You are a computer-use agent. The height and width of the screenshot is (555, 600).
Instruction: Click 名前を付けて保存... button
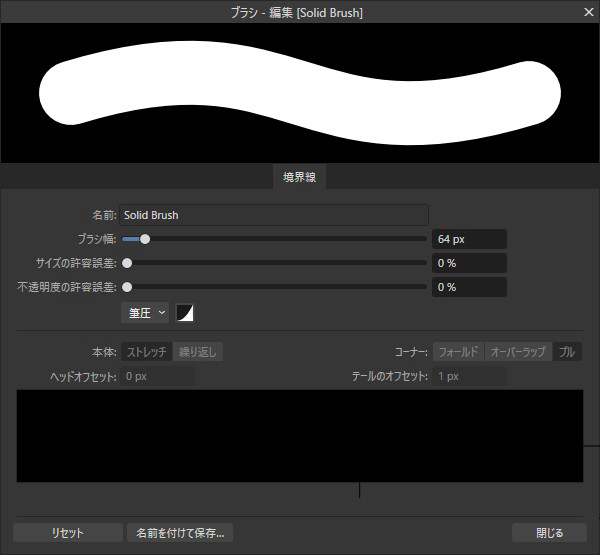[x=180, y=532]
